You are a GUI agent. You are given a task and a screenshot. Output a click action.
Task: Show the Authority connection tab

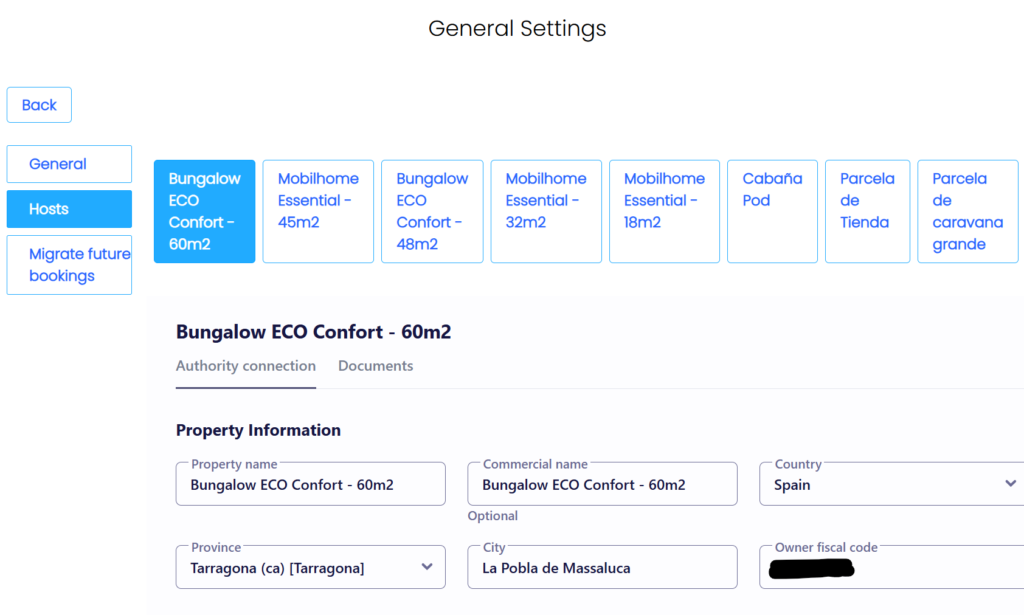(246, 366)
